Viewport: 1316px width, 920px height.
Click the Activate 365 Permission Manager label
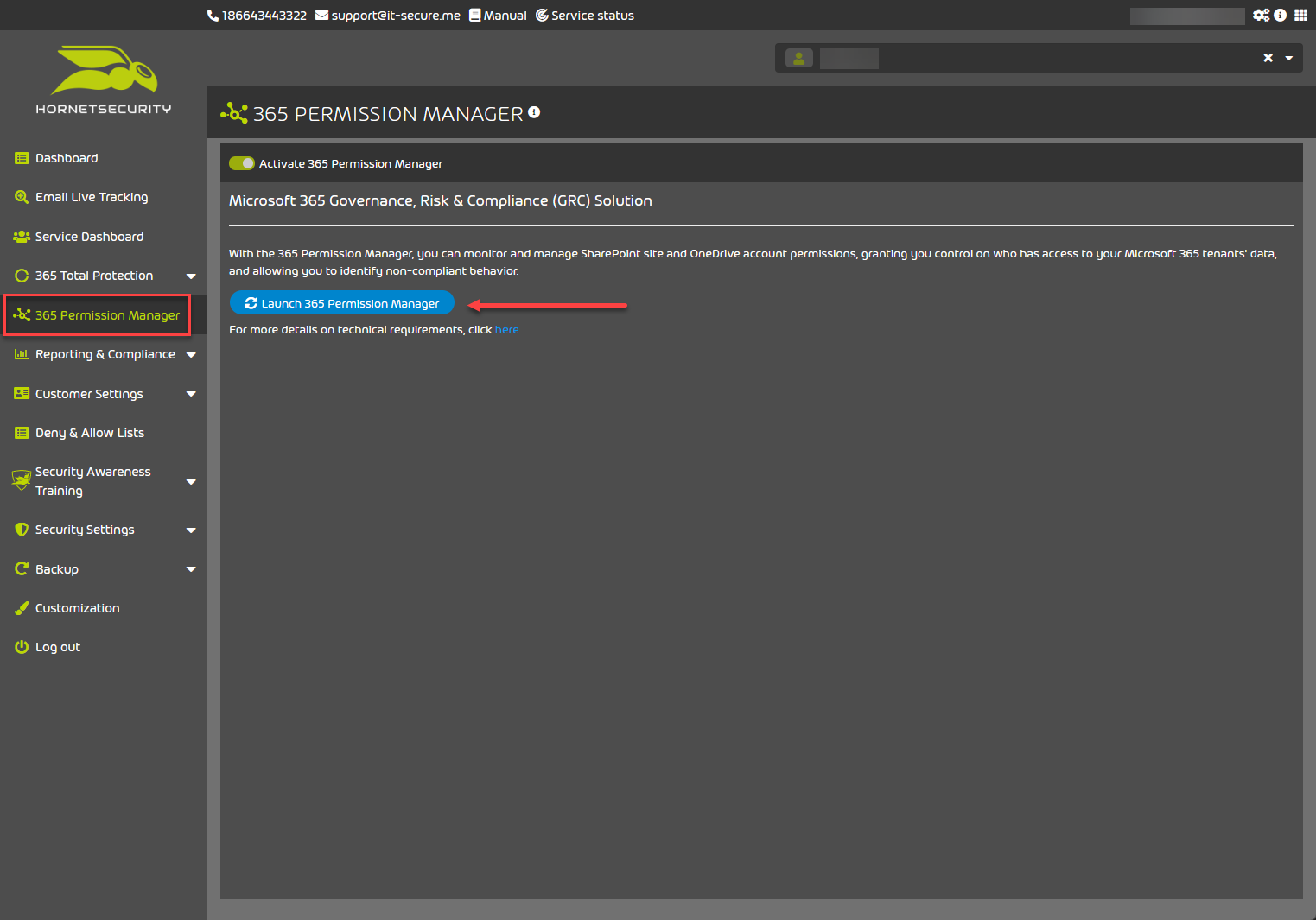(x=351, y=163)
